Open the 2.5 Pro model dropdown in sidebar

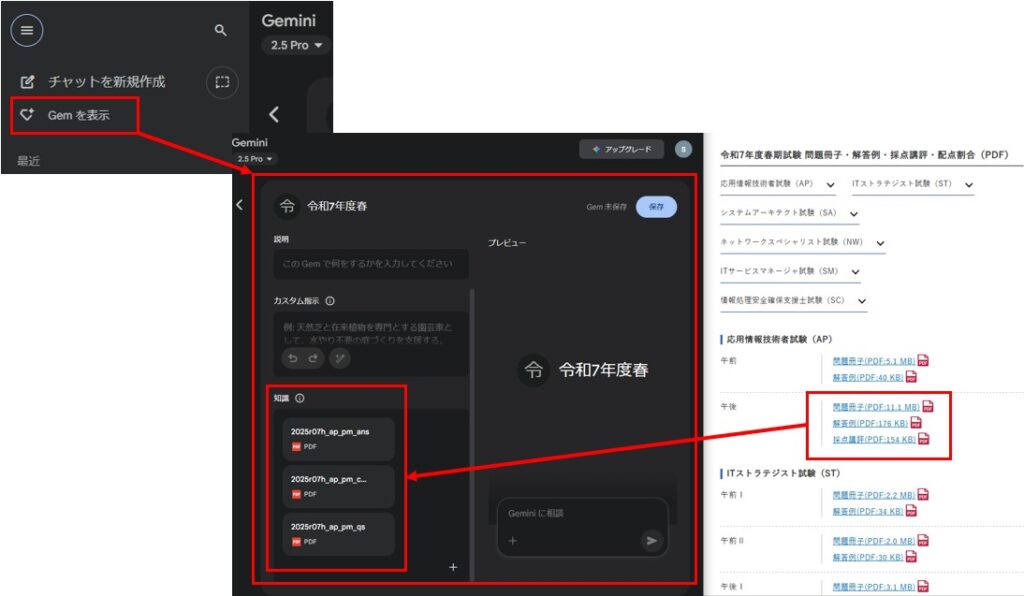coord(295,46)
